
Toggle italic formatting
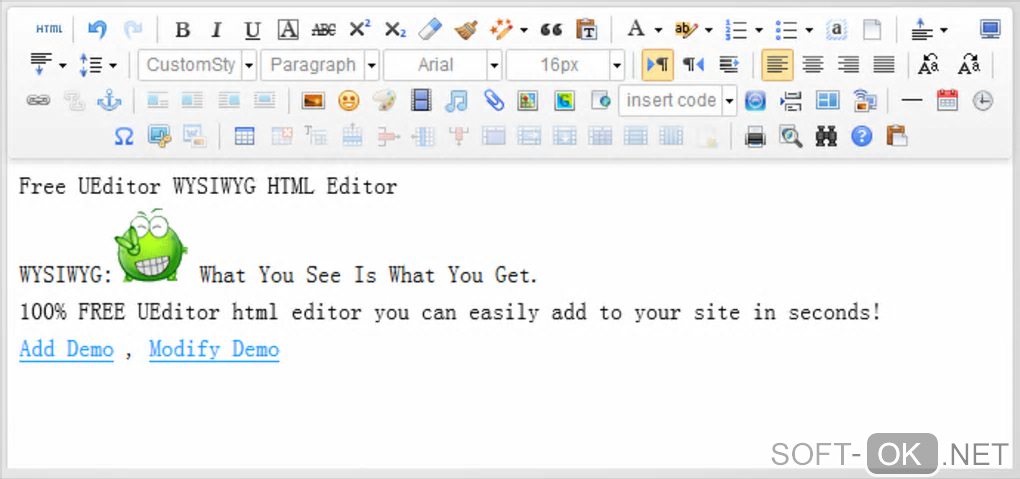(217, 29)
